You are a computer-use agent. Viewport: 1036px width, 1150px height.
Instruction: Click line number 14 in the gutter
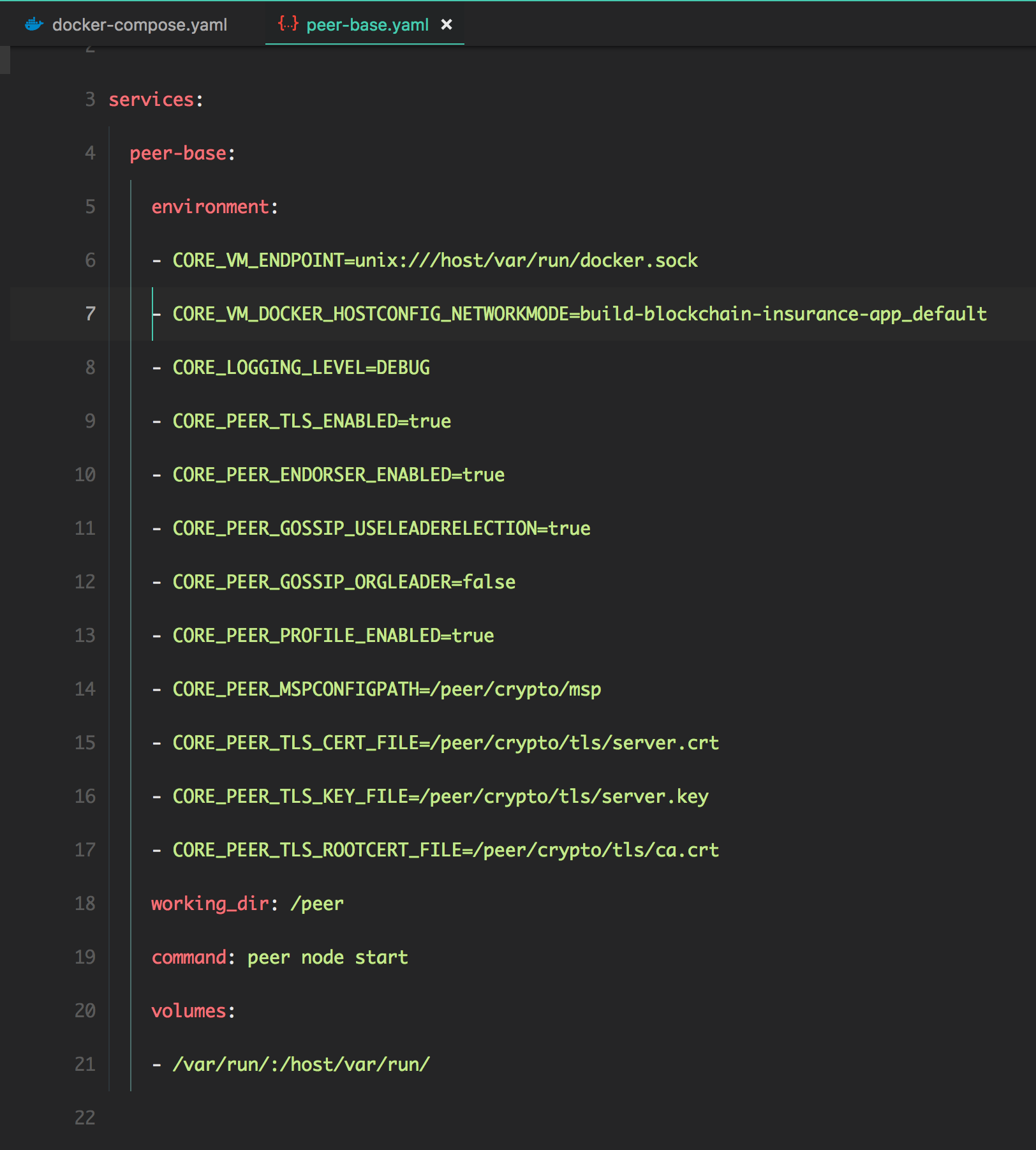tap(85, 689)
